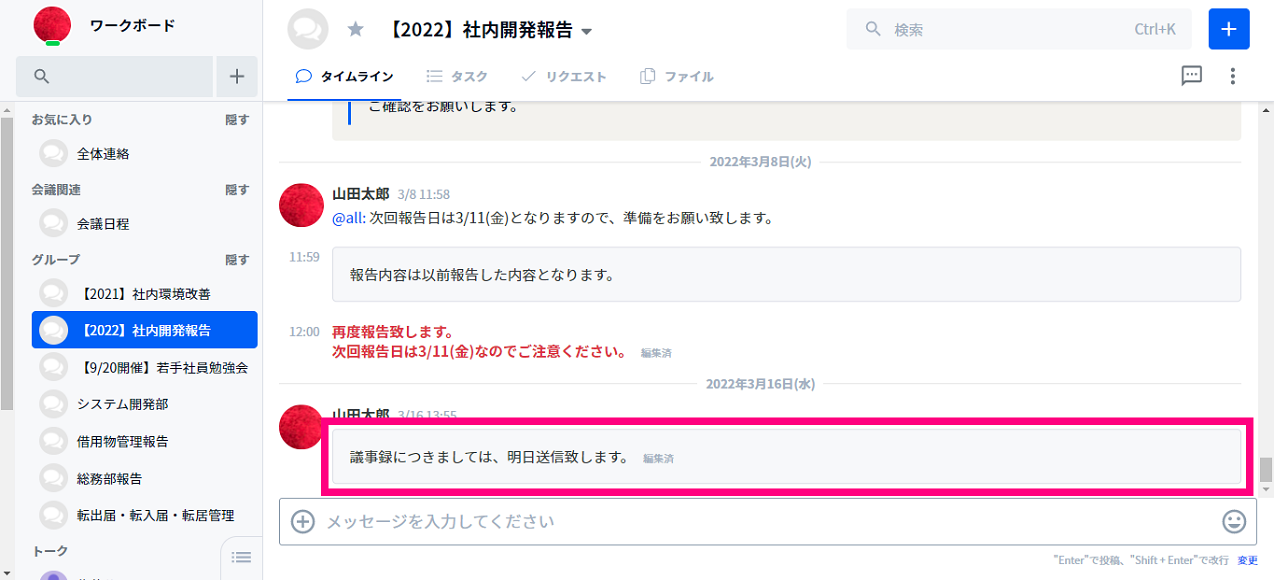Click the blue plus button at top right

coord(1229,29)
